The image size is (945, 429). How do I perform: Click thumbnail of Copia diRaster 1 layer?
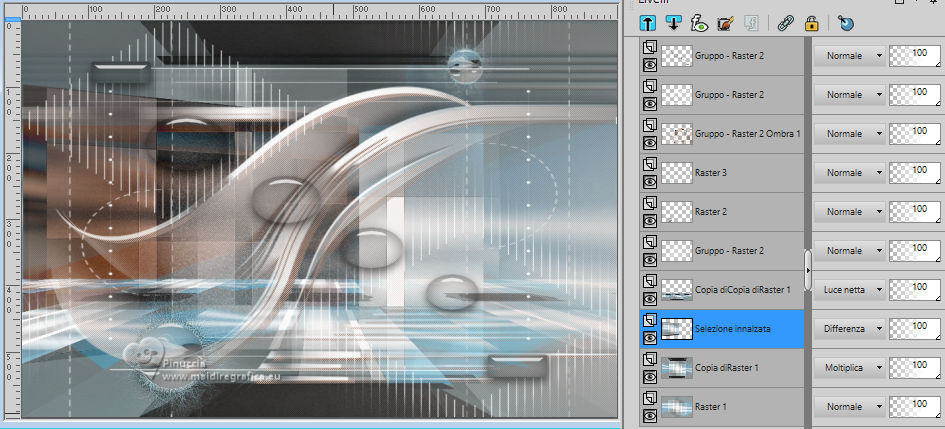[x=677, y=368]
